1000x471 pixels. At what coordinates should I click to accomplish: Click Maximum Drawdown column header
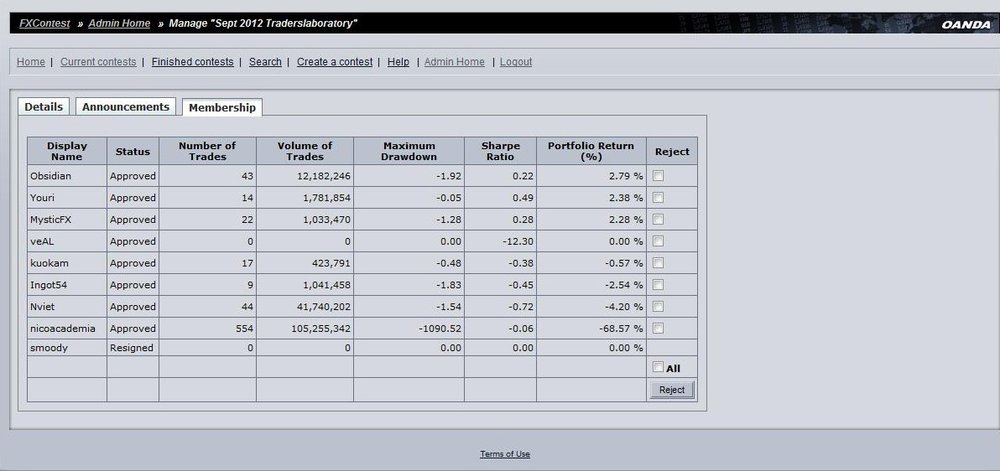(x=409, y=150)
